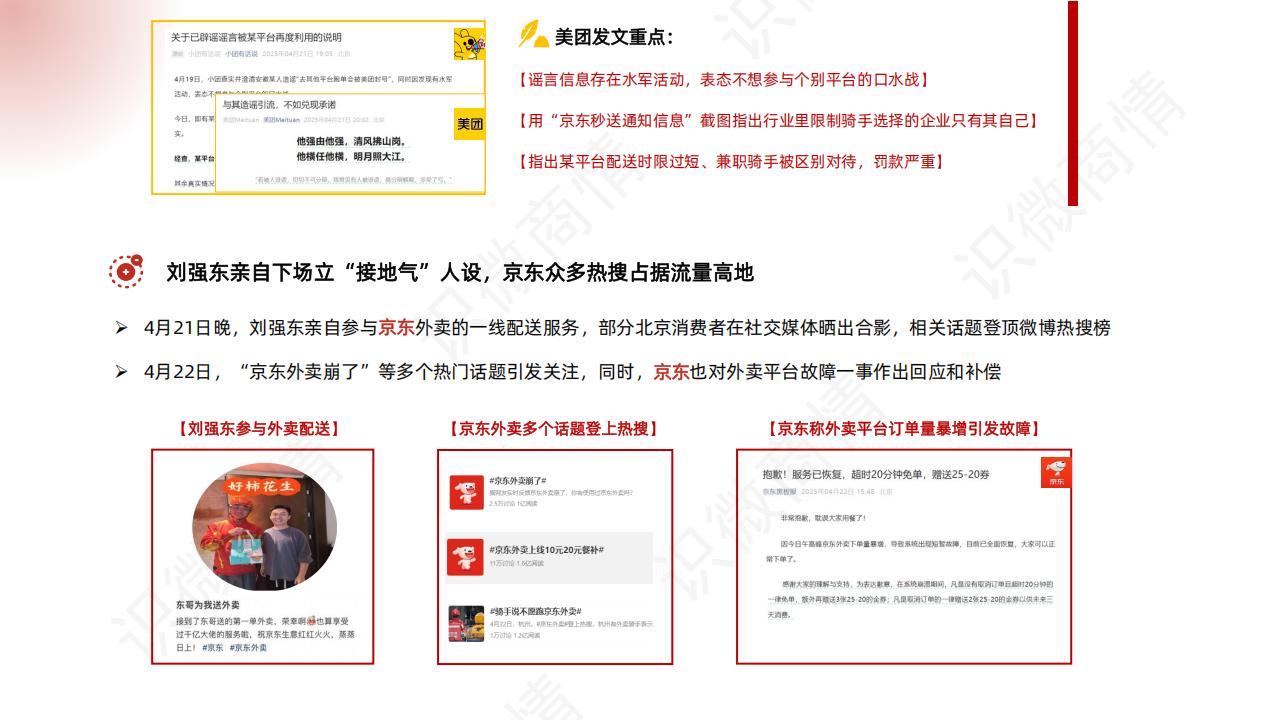Click the sentence 非常抱歉，耽误大家用餐了！
The image size is (1280, 720).
(823, 518)
